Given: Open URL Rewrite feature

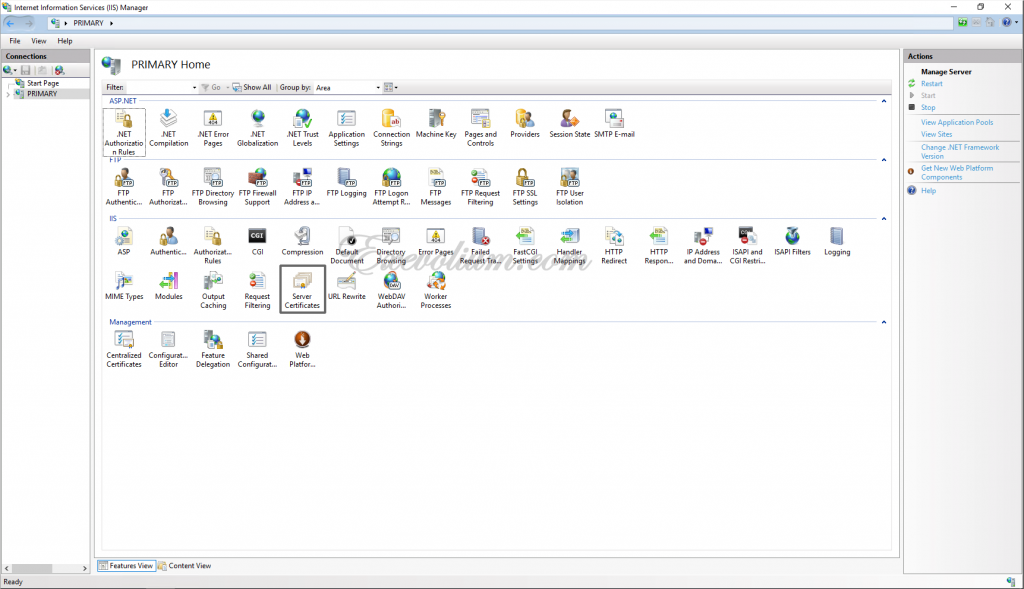Looking at the screenshot, I should coord(347,286).
